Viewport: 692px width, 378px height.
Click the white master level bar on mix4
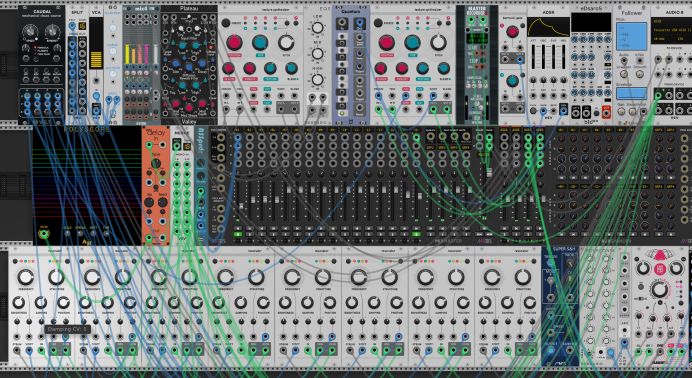click(155, 53)
